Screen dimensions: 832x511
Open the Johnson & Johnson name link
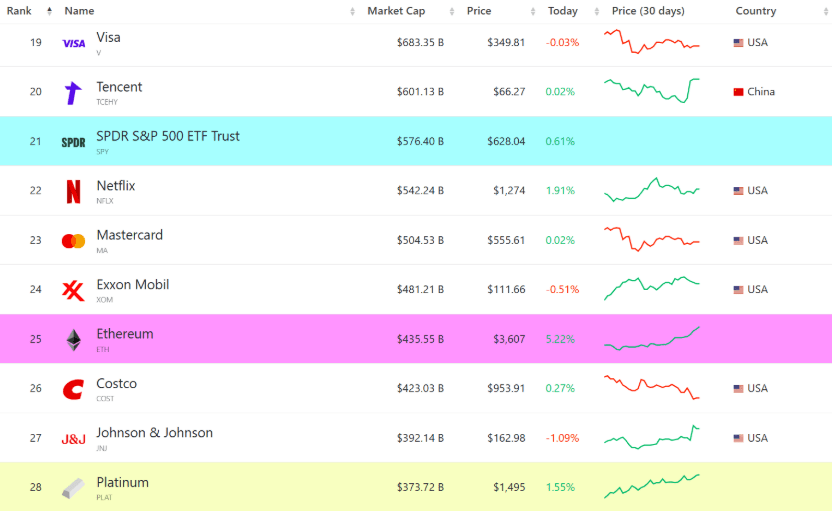click(154, 433)
